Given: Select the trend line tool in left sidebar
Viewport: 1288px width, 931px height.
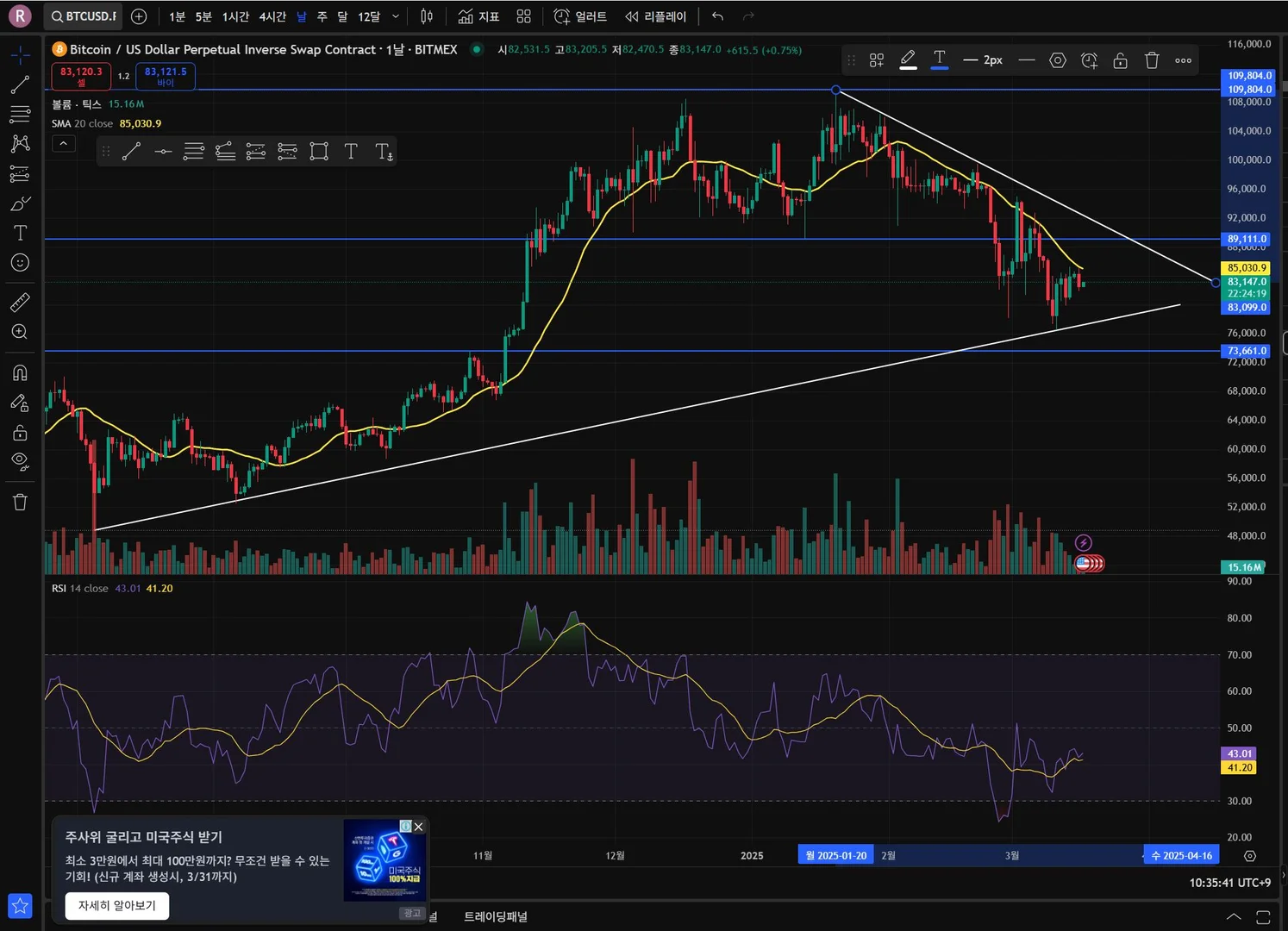Looking at the screenshot, I should pyautogui.click(x=20, y=84).
